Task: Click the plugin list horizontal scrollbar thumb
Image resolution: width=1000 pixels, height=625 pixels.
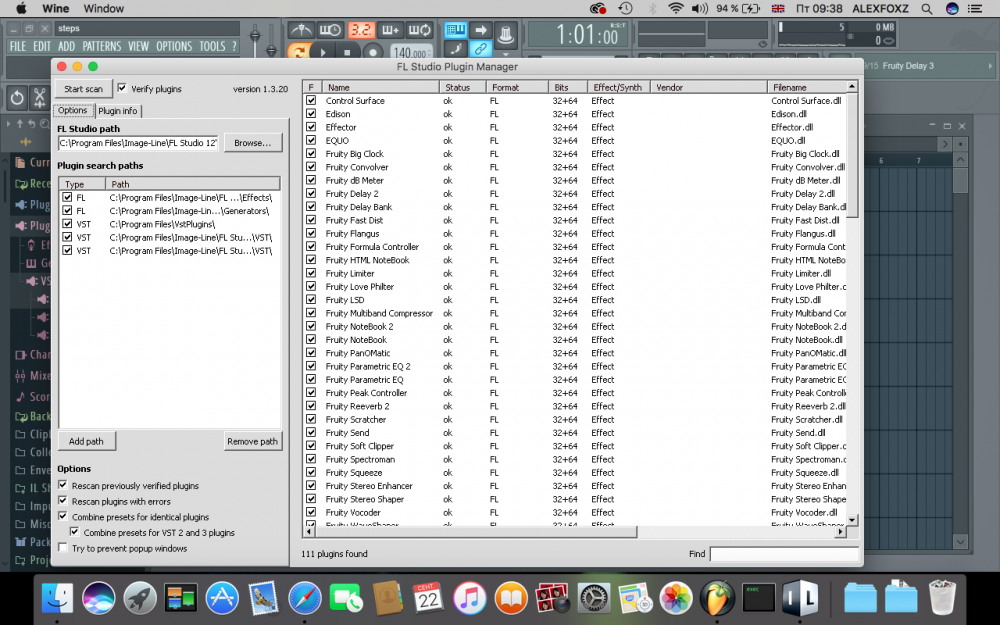Action: click(476, 531)
